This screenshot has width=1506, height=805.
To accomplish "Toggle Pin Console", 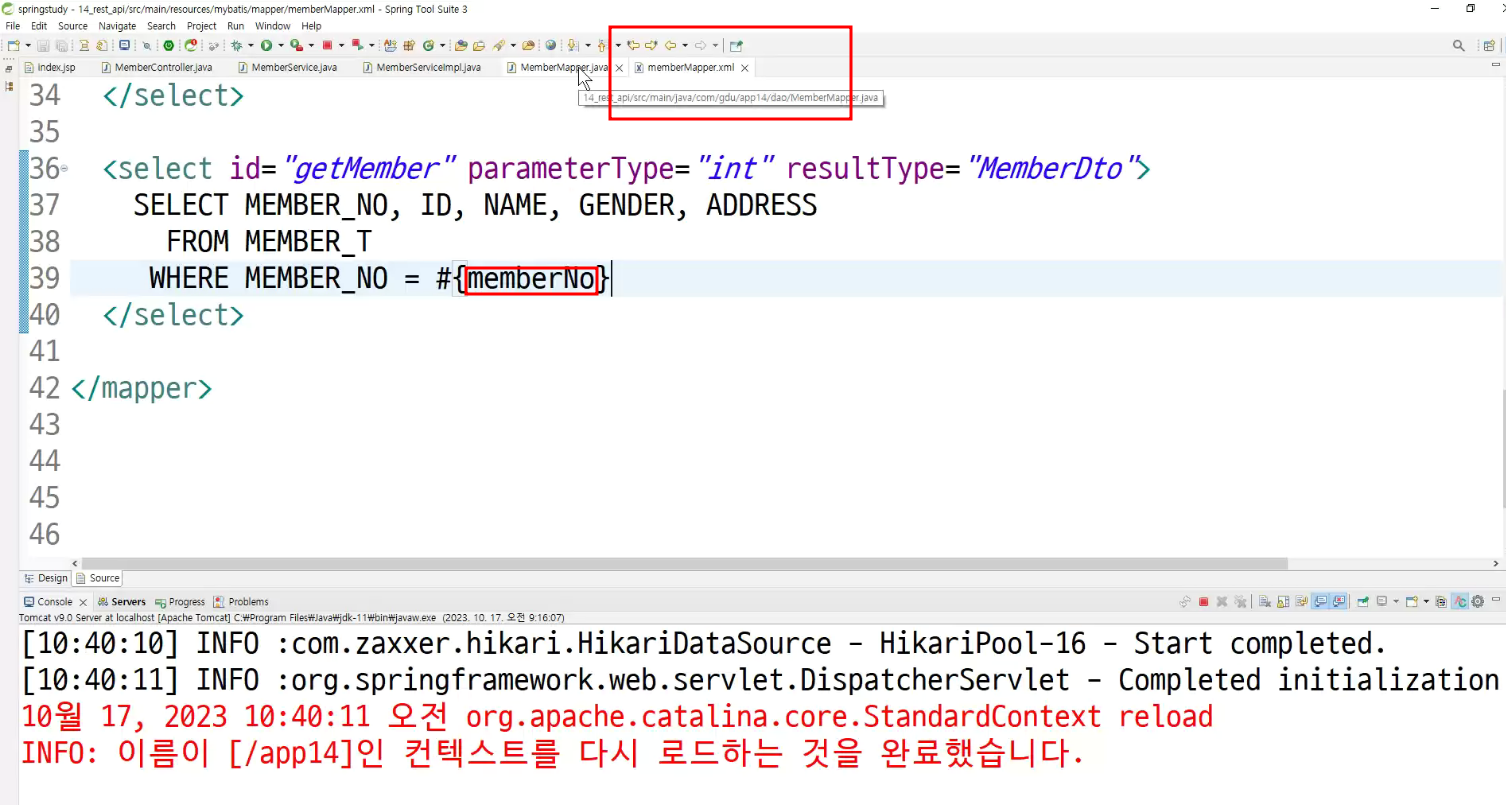I will (x=1363, y=602).
